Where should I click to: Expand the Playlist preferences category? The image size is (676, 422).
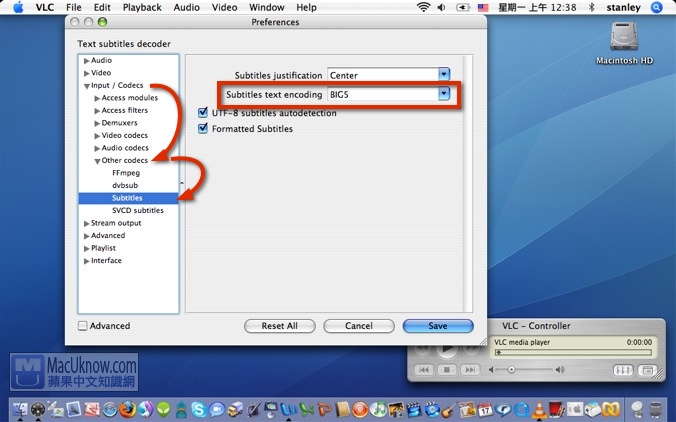86,249
